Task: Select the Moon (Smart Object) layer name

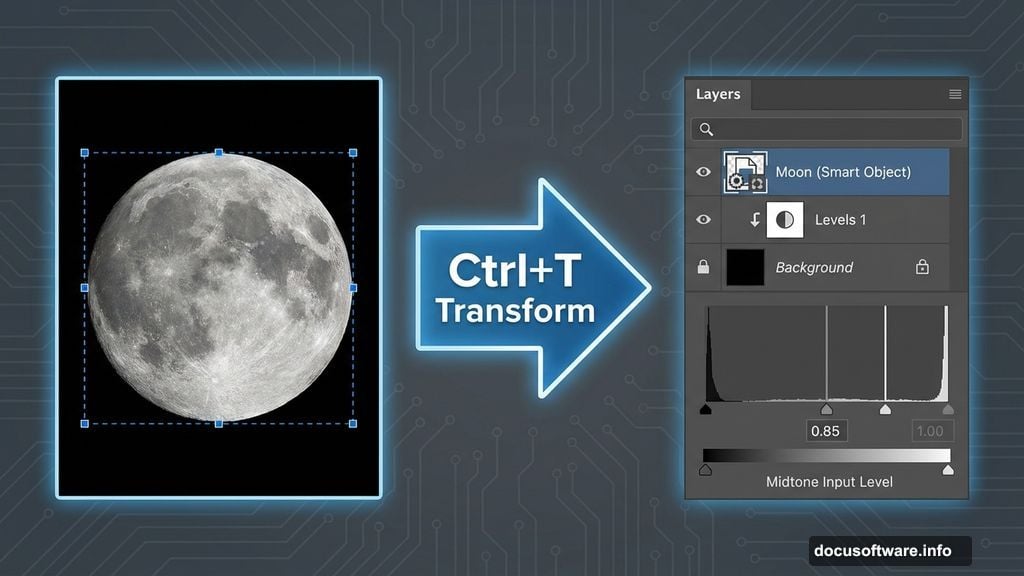Action: tap(843, 171)
